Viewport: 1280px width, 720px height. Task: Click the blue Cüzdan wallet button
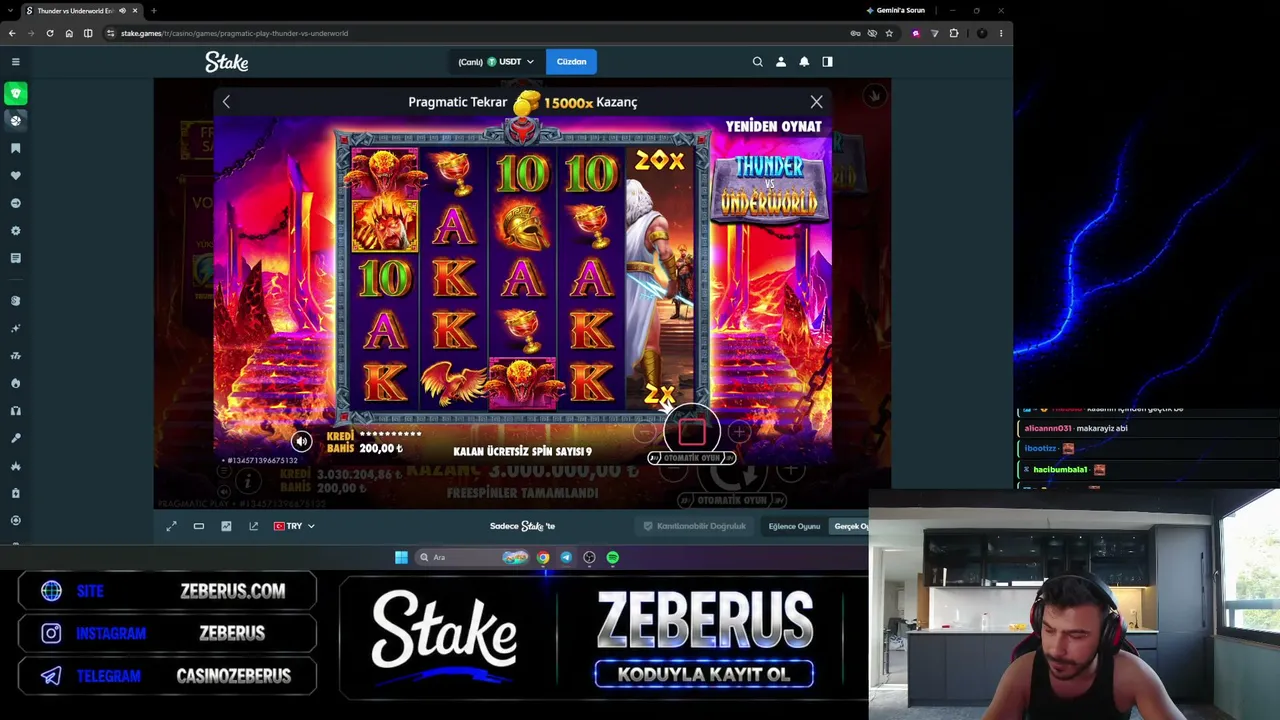(571, 62)
